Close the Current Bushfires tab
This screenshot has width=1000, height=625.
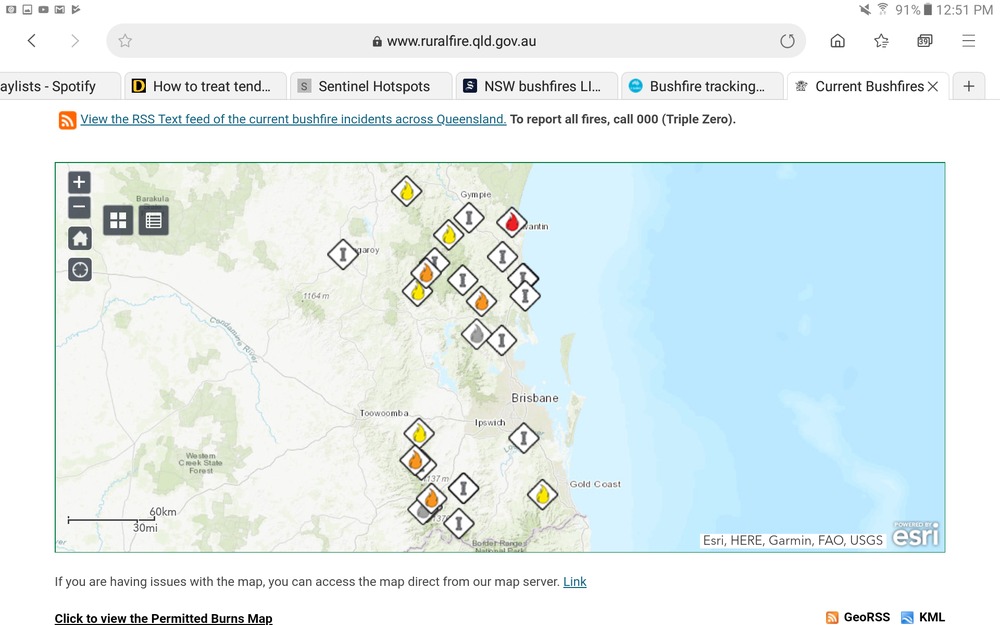(x=933, y=86)
